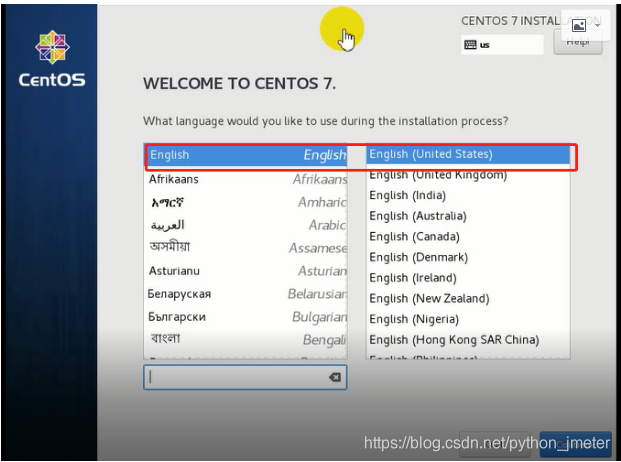
Task: Select Asturianu in the language list
Action: click(x=246, y=271)
